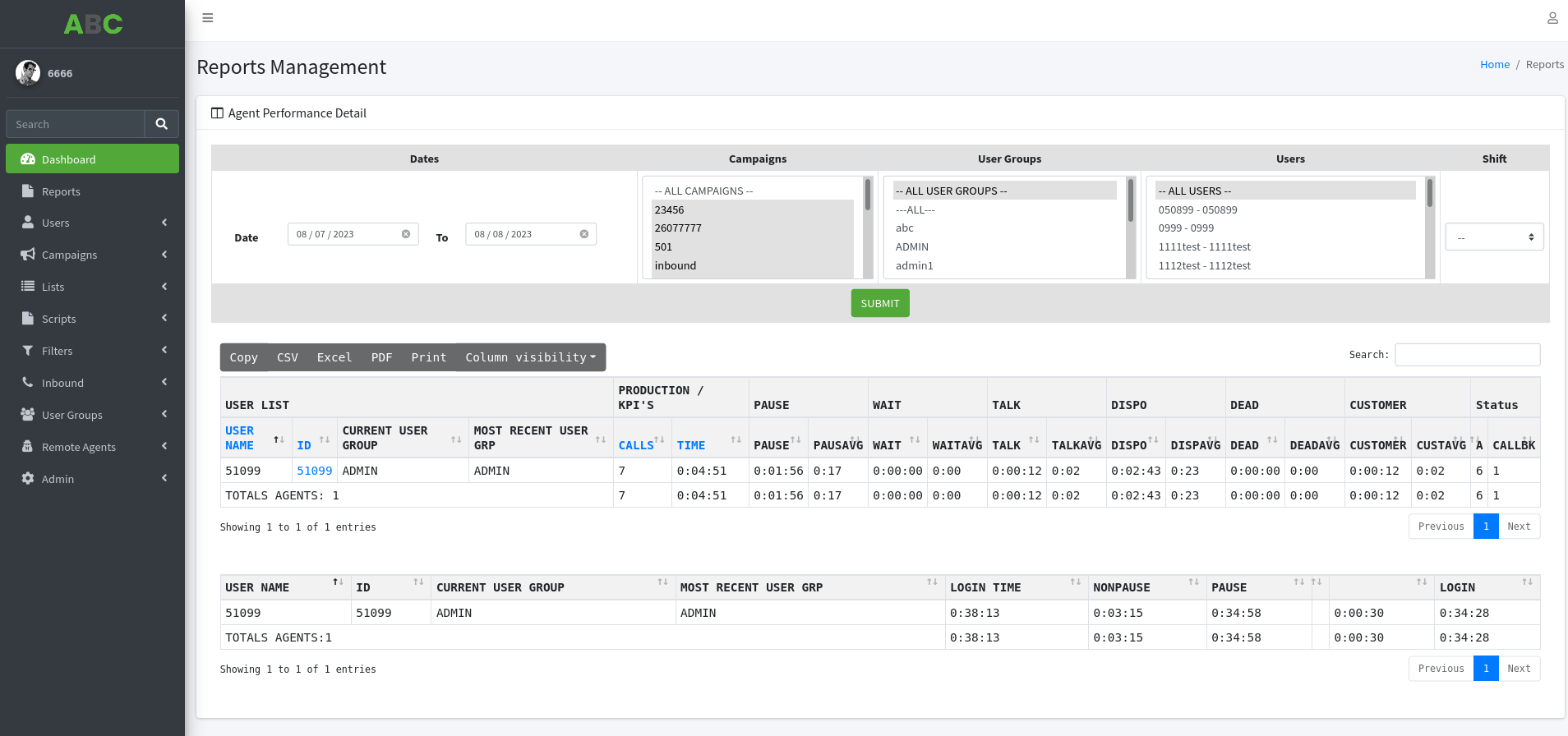This screenshot has width=1568, height=736.
Task: Click the 6666 user avatar image
Action: pos(28,73)
